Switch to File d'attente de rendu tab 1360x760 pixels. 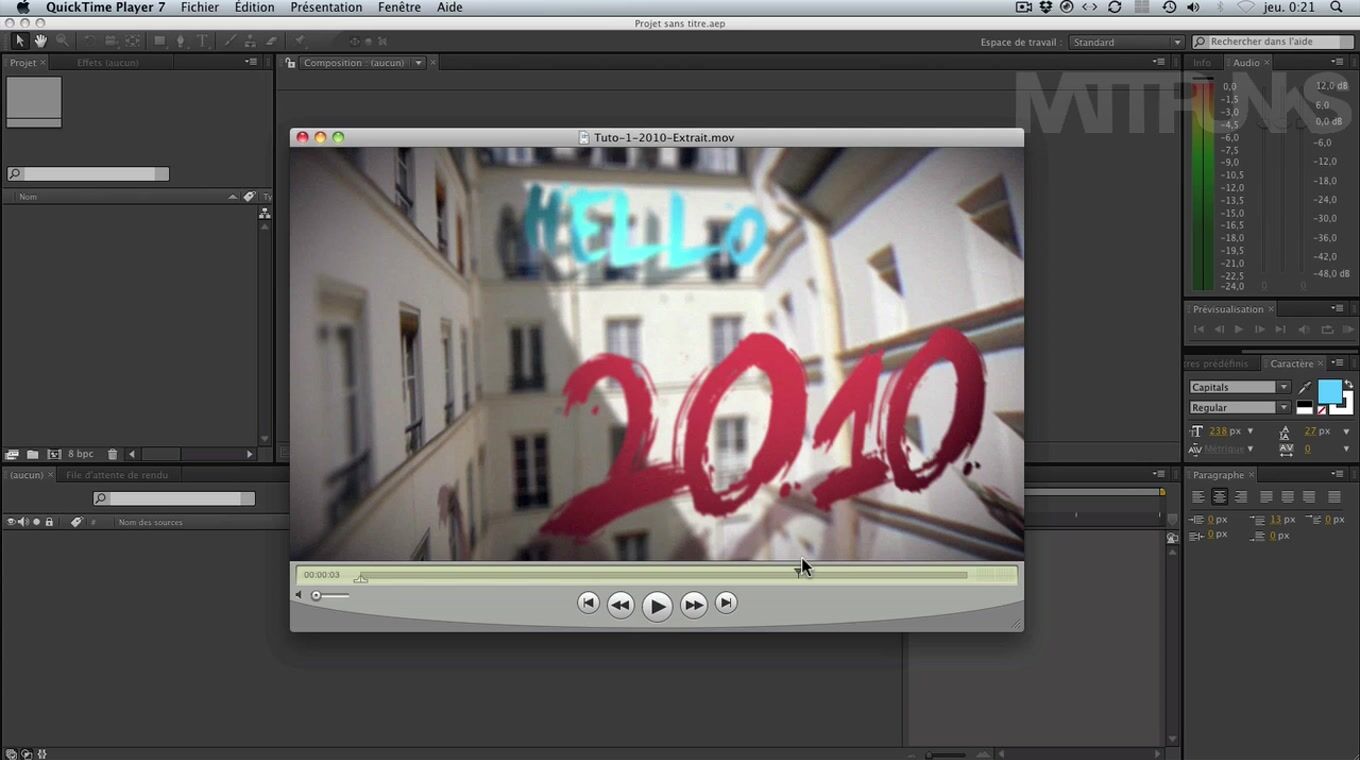(x=117, y=475)
